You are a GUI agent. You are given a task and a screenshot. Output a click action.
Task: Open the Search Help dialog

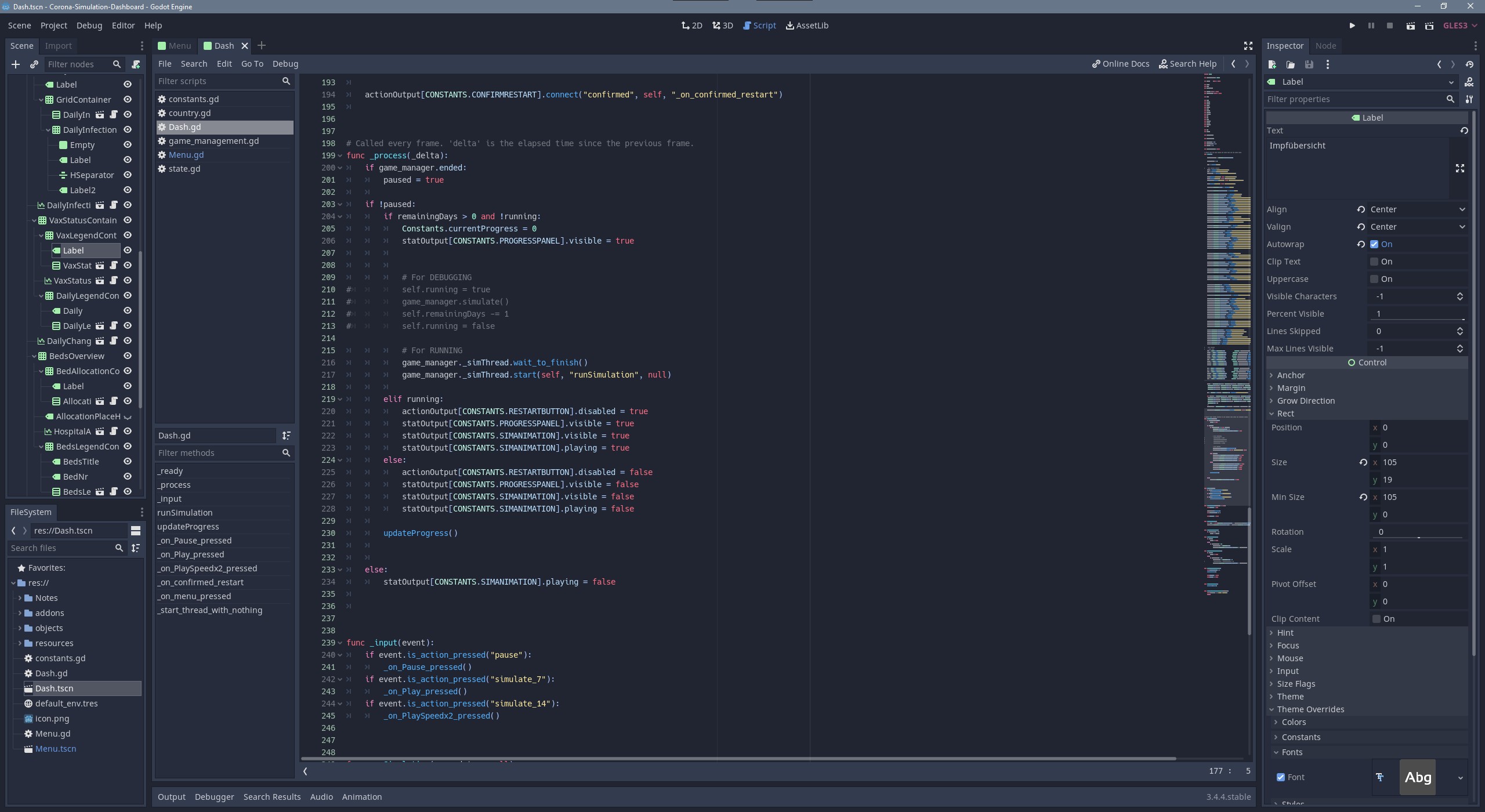[1187, 64]
